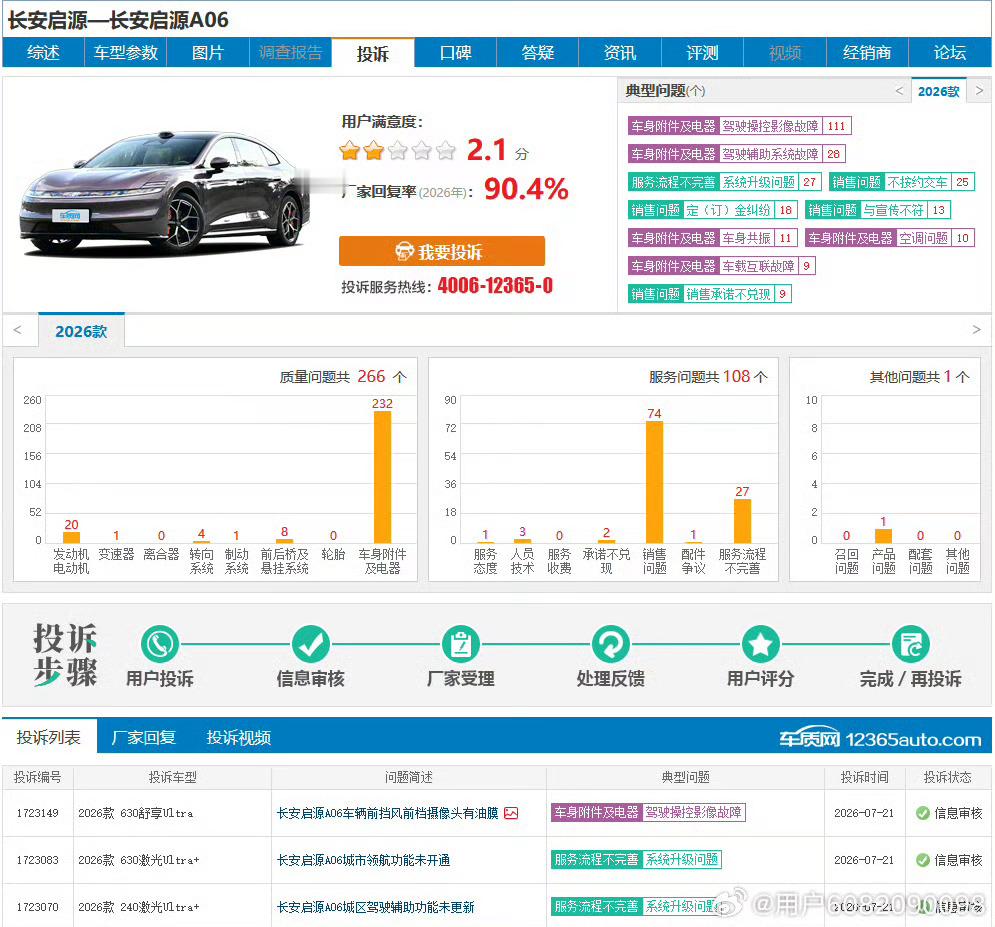995x927 pixels.
Task: Select 2026款 tab above the charts
Action: 81,331
